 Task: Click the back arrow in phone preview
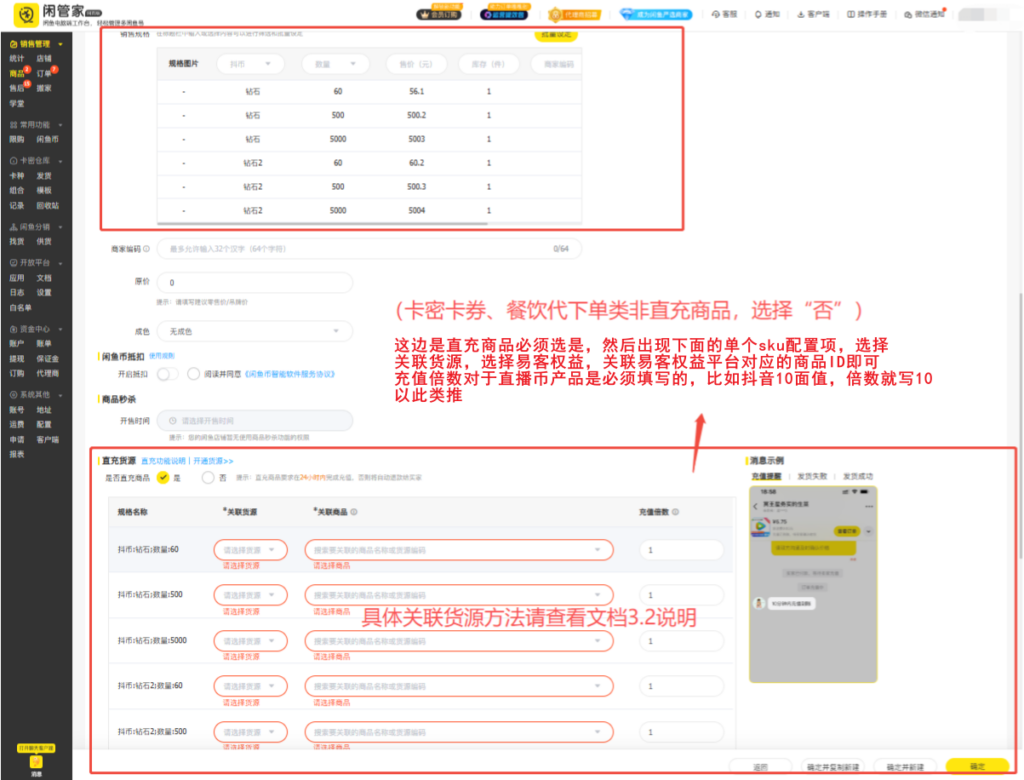[756, 506]
